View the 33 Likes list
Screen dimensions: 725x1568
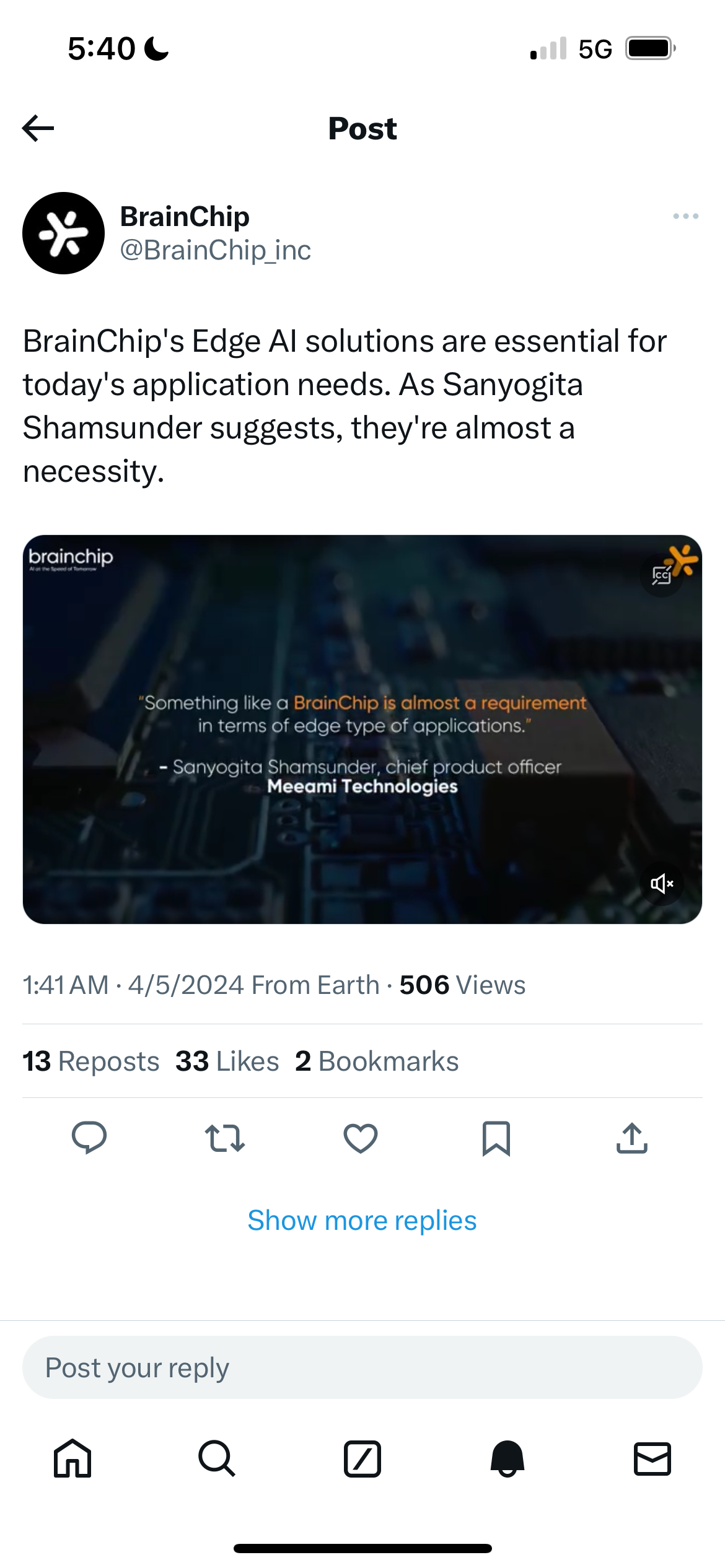[227, 1061]
